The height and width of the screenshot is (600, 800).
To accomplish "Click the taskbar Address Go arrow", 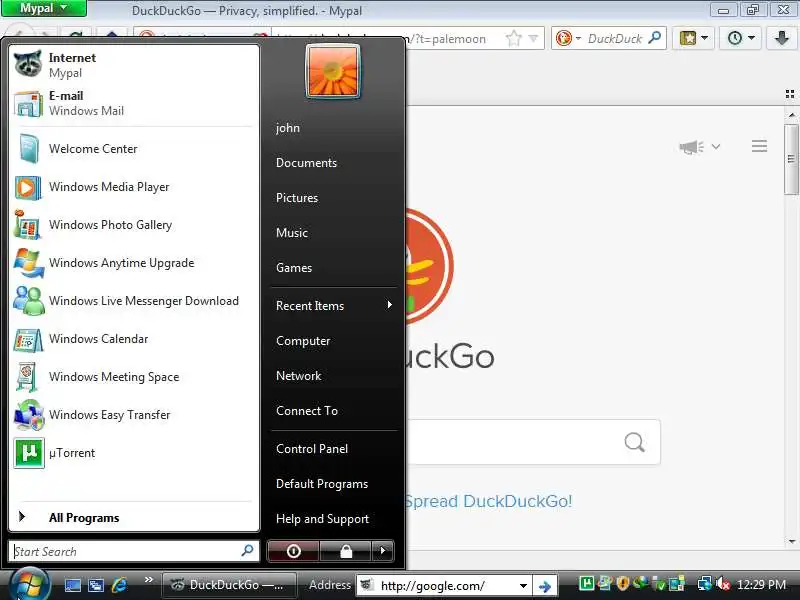I will point(545,586).
